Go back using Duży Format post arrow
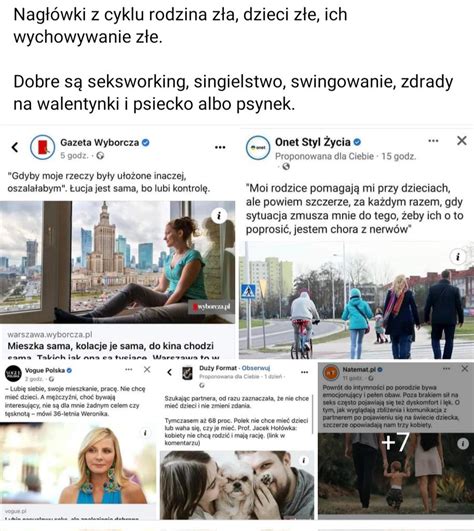 pyautogui.click(x=170, y=373)
